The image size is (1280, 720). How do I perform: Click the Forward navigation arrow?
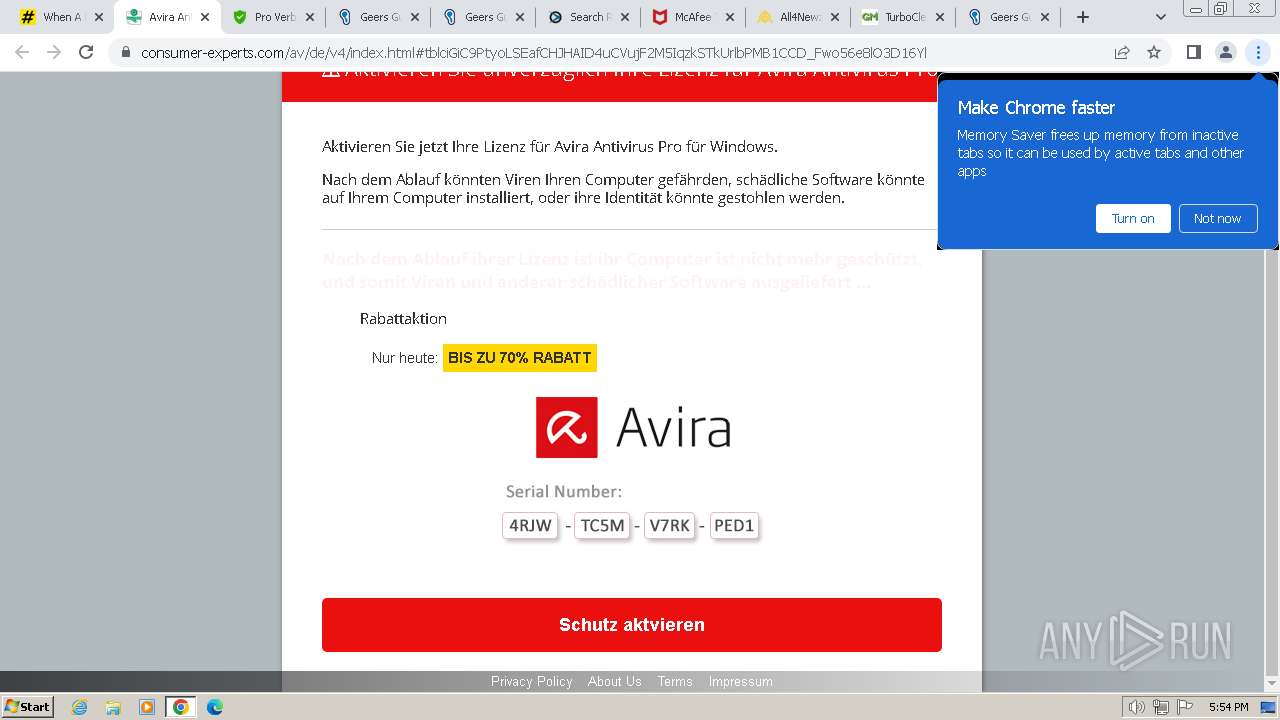coord(54,52)
